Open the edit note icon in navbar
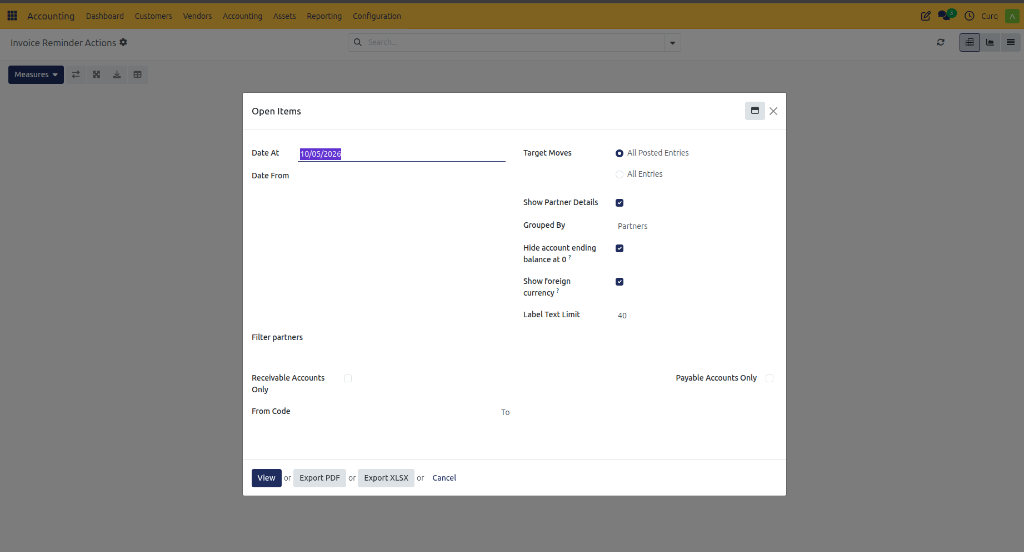This screenshot has width=1024, height=552. point(925,16)
